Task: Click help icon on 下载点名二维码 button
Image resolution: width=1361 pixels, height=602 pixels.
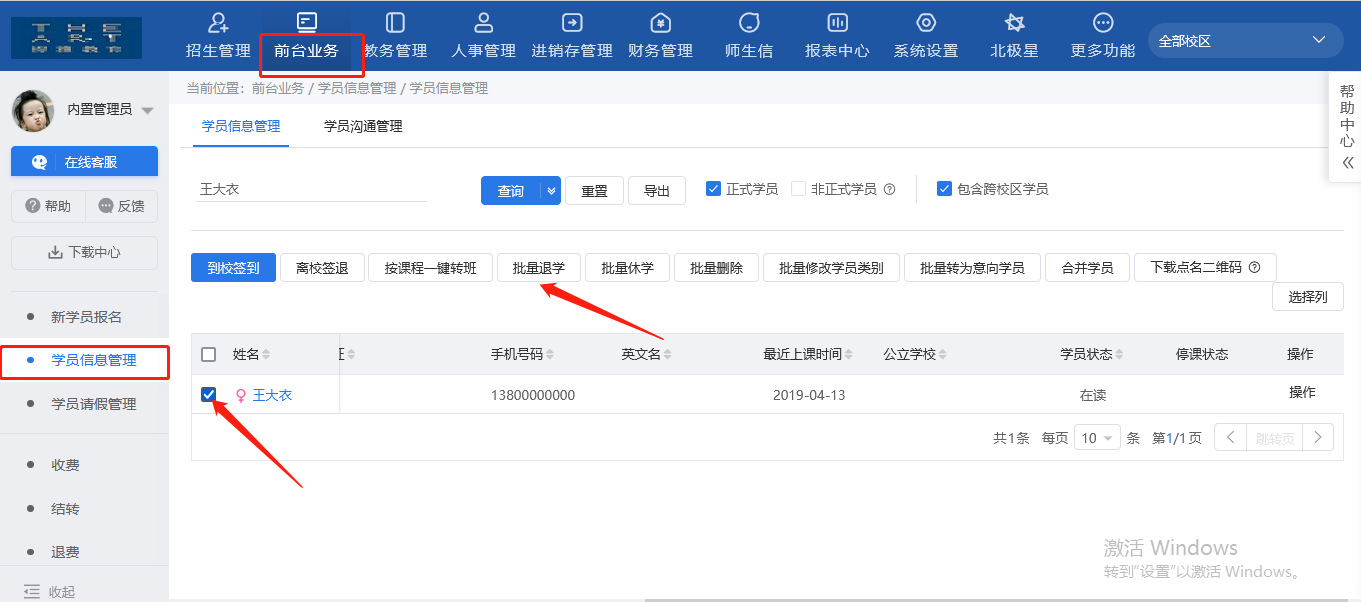Action: pyautogui.click(x=1255, y=268)
